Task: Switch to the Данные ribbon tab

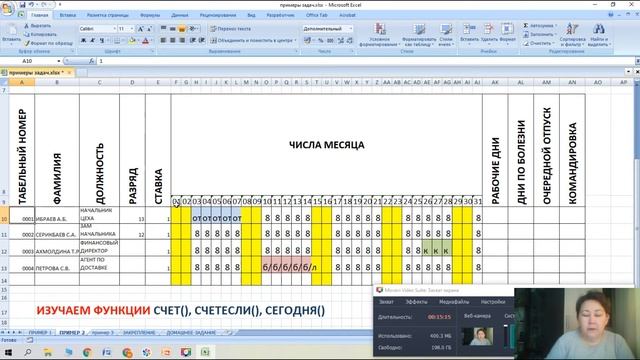Action: point(180,15)
